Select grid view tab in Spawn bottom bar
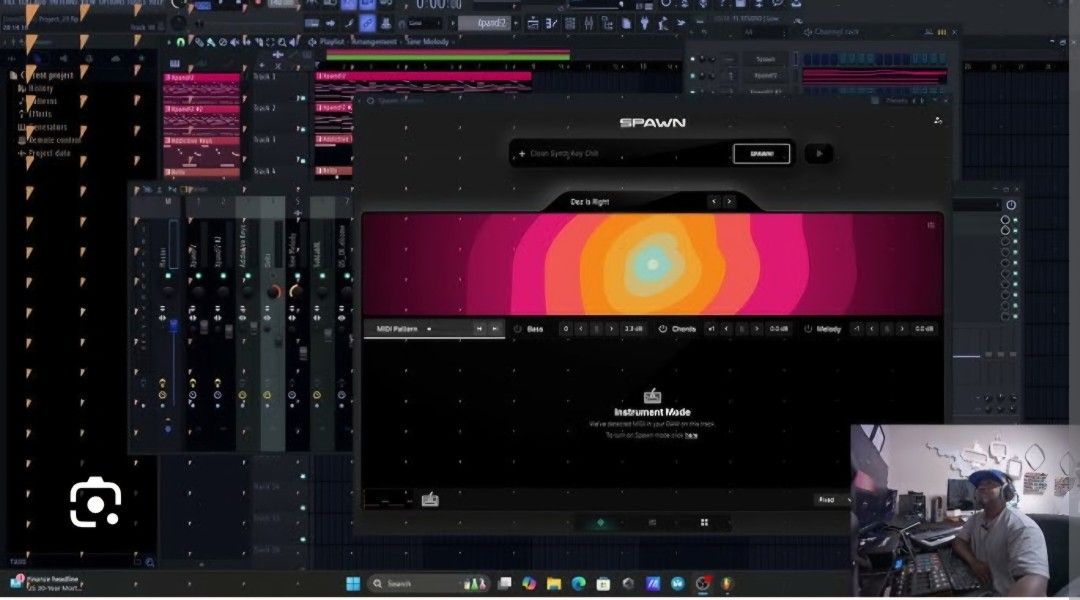This screenshot has width=1080, height=600. tap(704, 523)
